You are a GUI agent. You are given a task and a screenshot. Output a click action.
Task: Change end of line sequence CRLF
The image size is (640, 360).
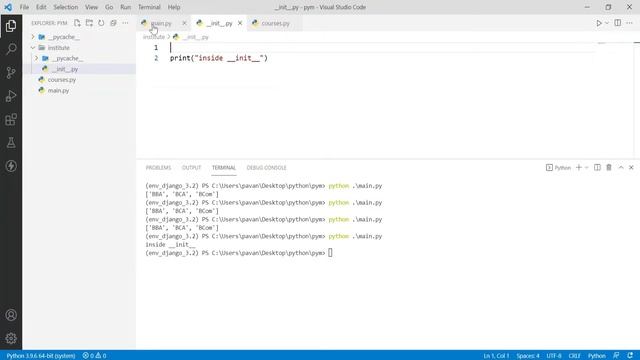[x=574, y=356]
